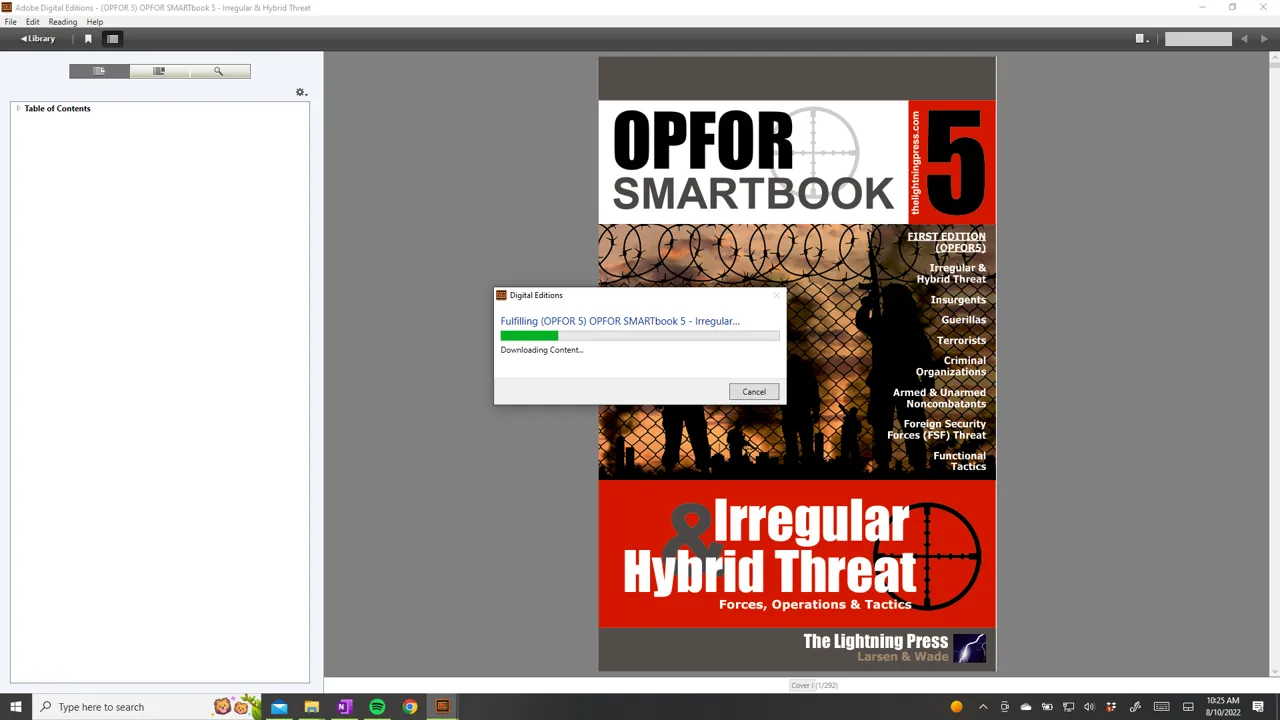Go back to the Library
Viewport: 1280px width, 720px height.
click(x=38, y=39)
